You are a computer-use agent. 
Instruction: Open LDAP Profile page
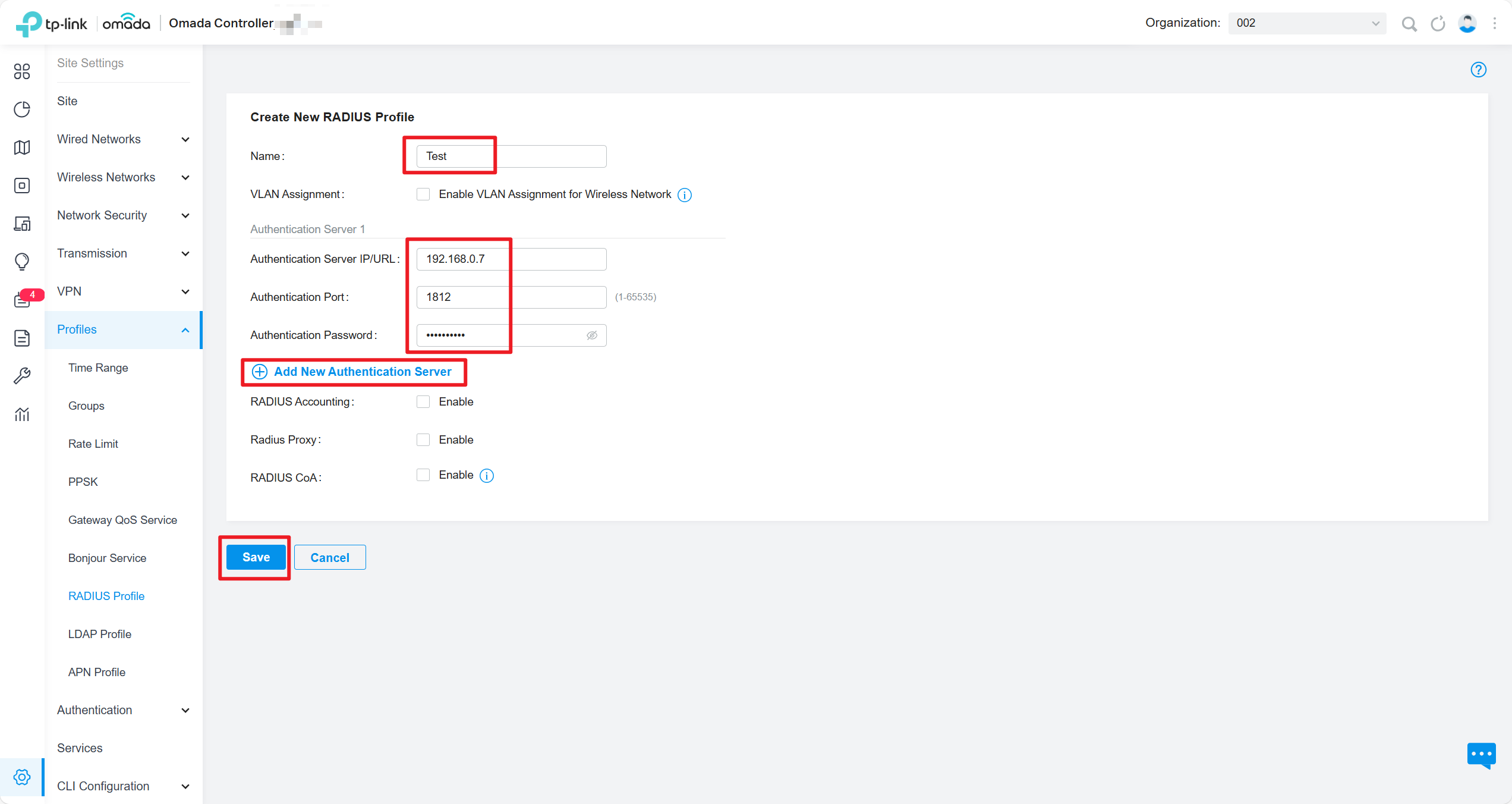point(100,635)
